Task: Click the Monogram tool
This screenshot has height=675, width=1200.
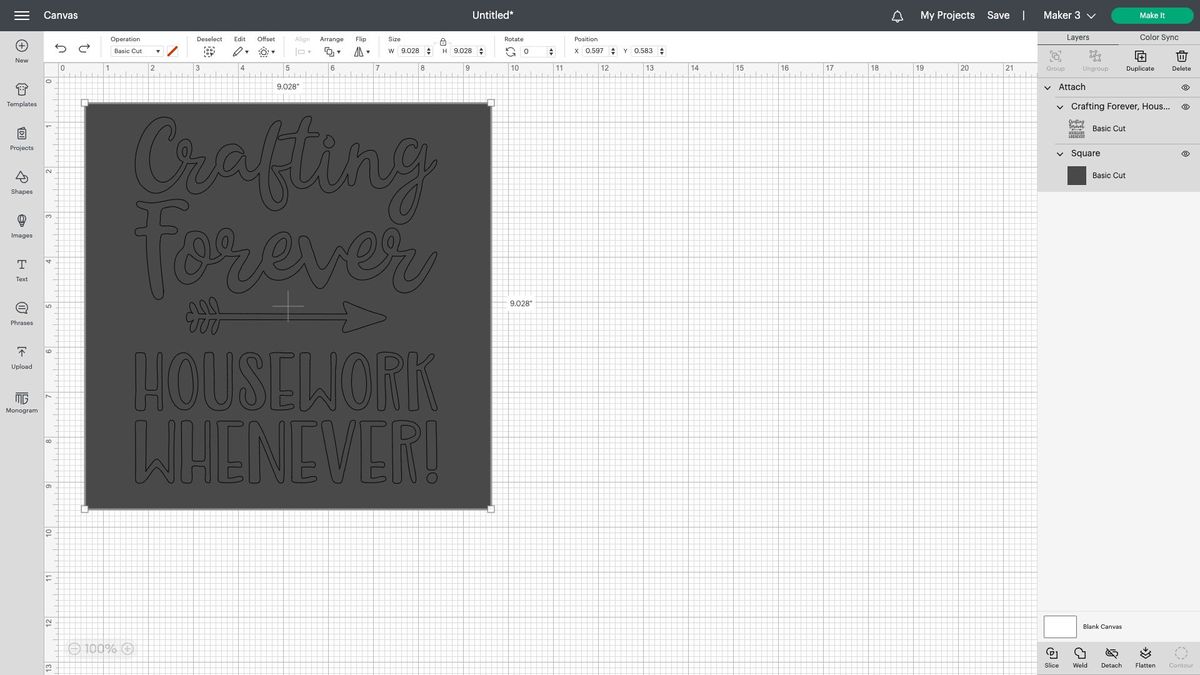Action: [20, 402]
